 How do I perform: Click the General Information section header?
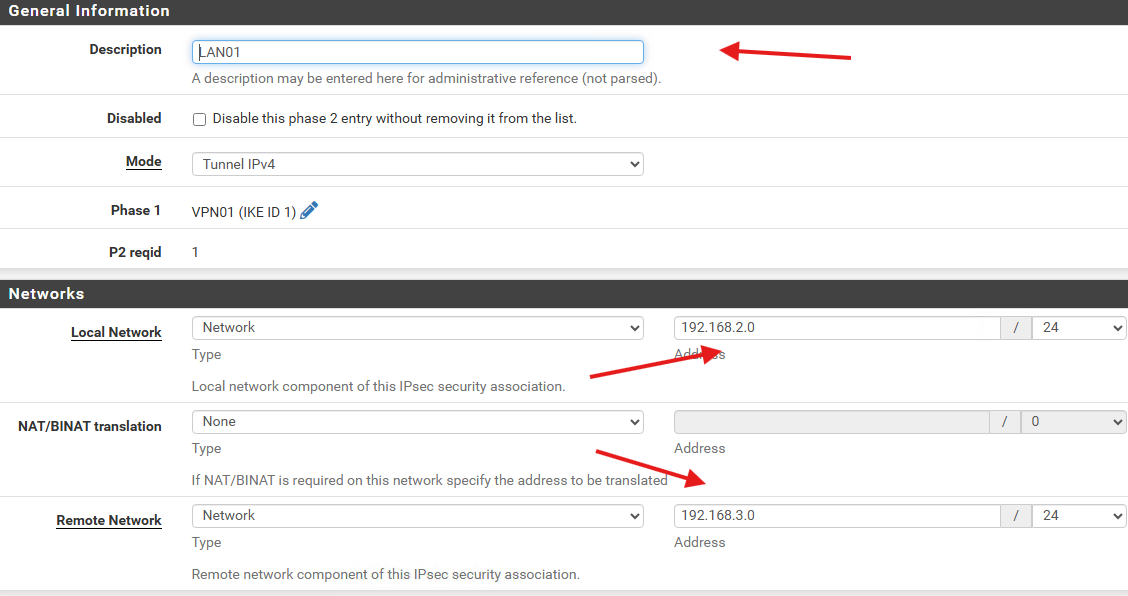coord(564,12)
